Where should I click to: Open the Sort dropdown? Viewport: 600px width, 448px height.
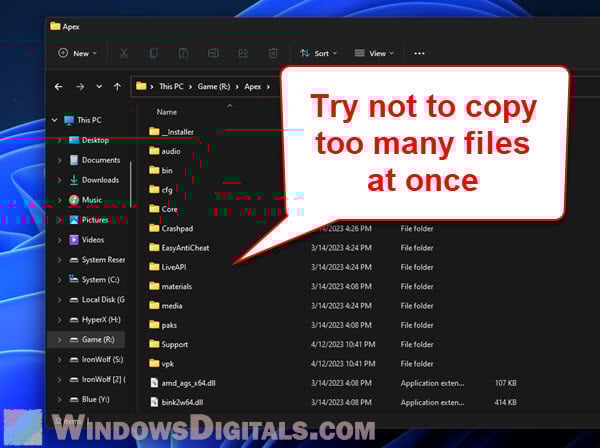pos(318,53)
